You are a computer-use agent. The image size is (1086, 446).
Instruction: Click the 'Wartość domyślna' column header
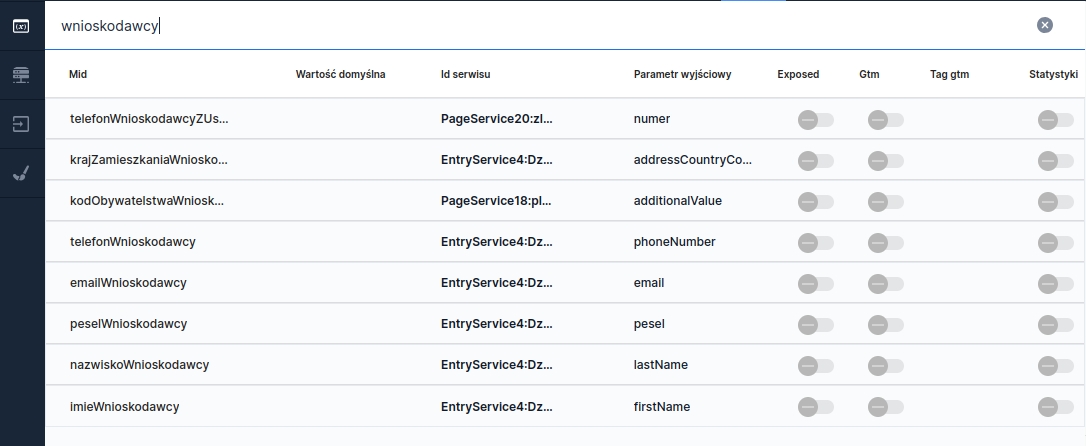click(340, 74)
